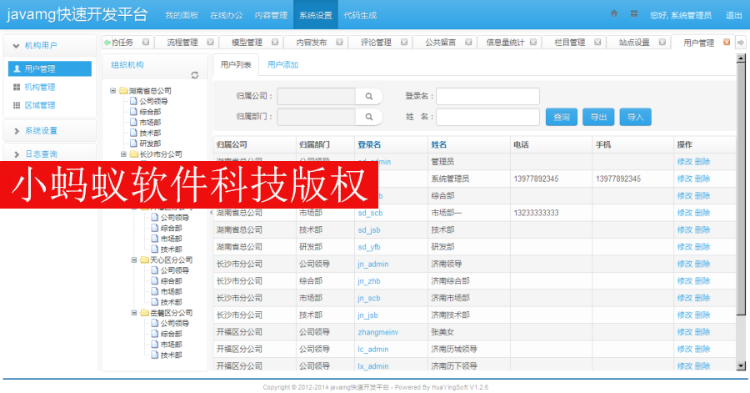Switch to 流程管理 tab
The image size is (750, 393).
182,42
